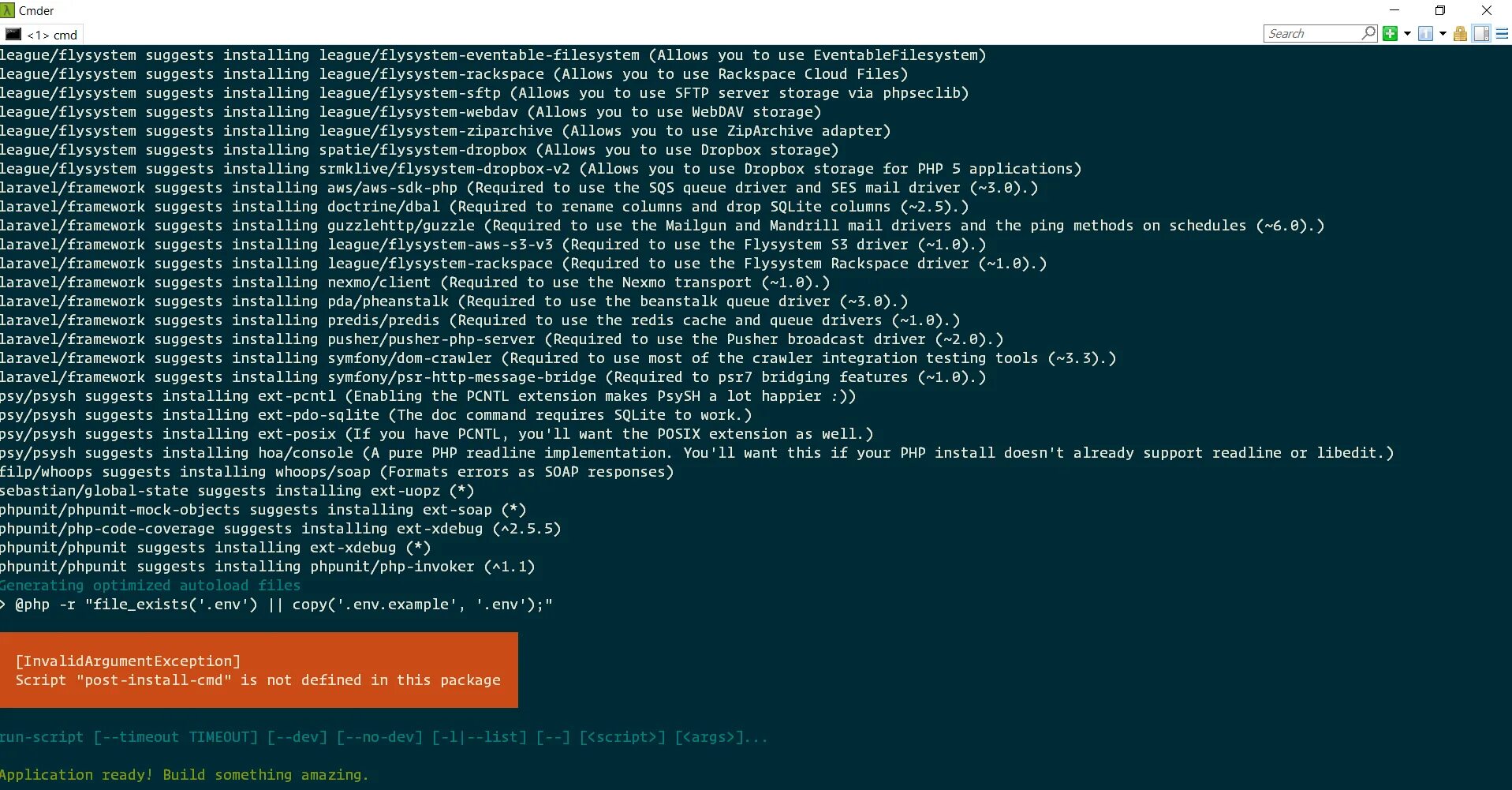Click line suggesting guzzlehttp/guzzle
This screenshot has width=1512, height=790.
pos(662,226)
